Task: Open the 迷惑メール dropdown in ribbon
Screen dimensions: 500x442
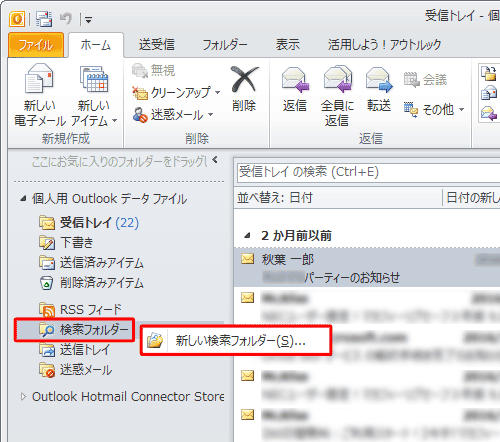Action: pos(210,115)
